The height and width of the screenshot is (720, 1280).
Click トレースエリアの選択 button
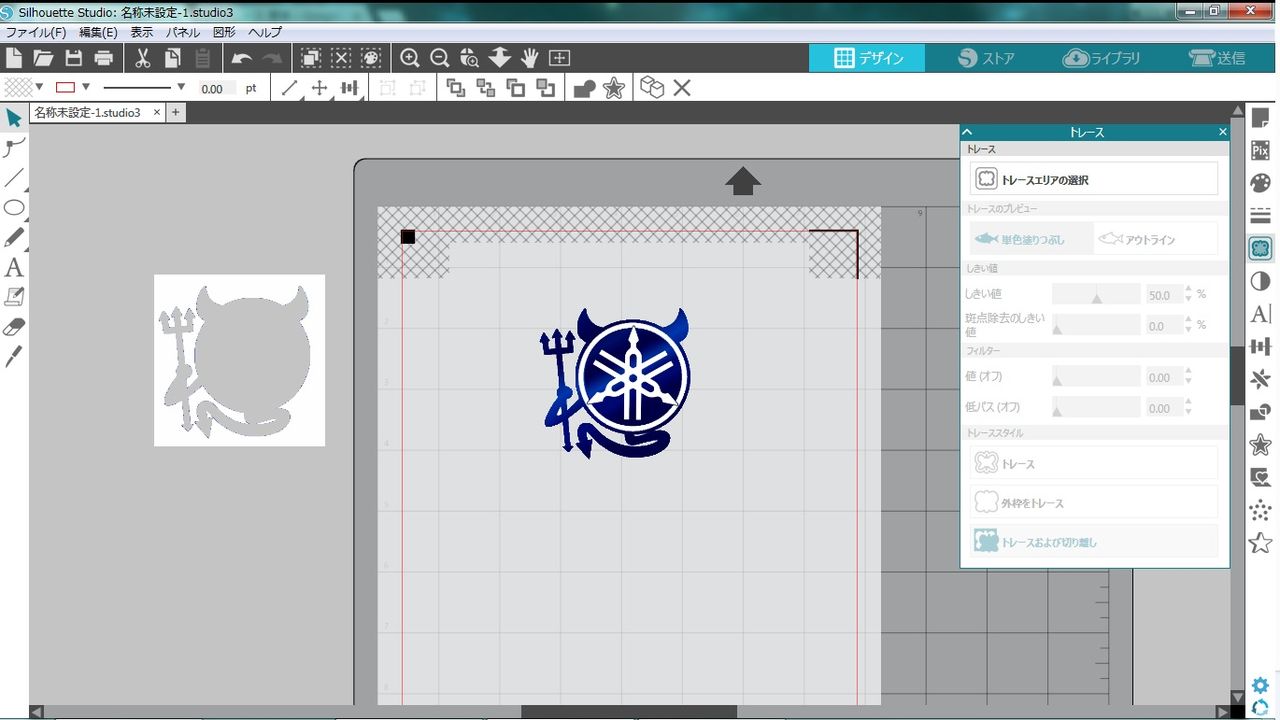coord(1094,180)
